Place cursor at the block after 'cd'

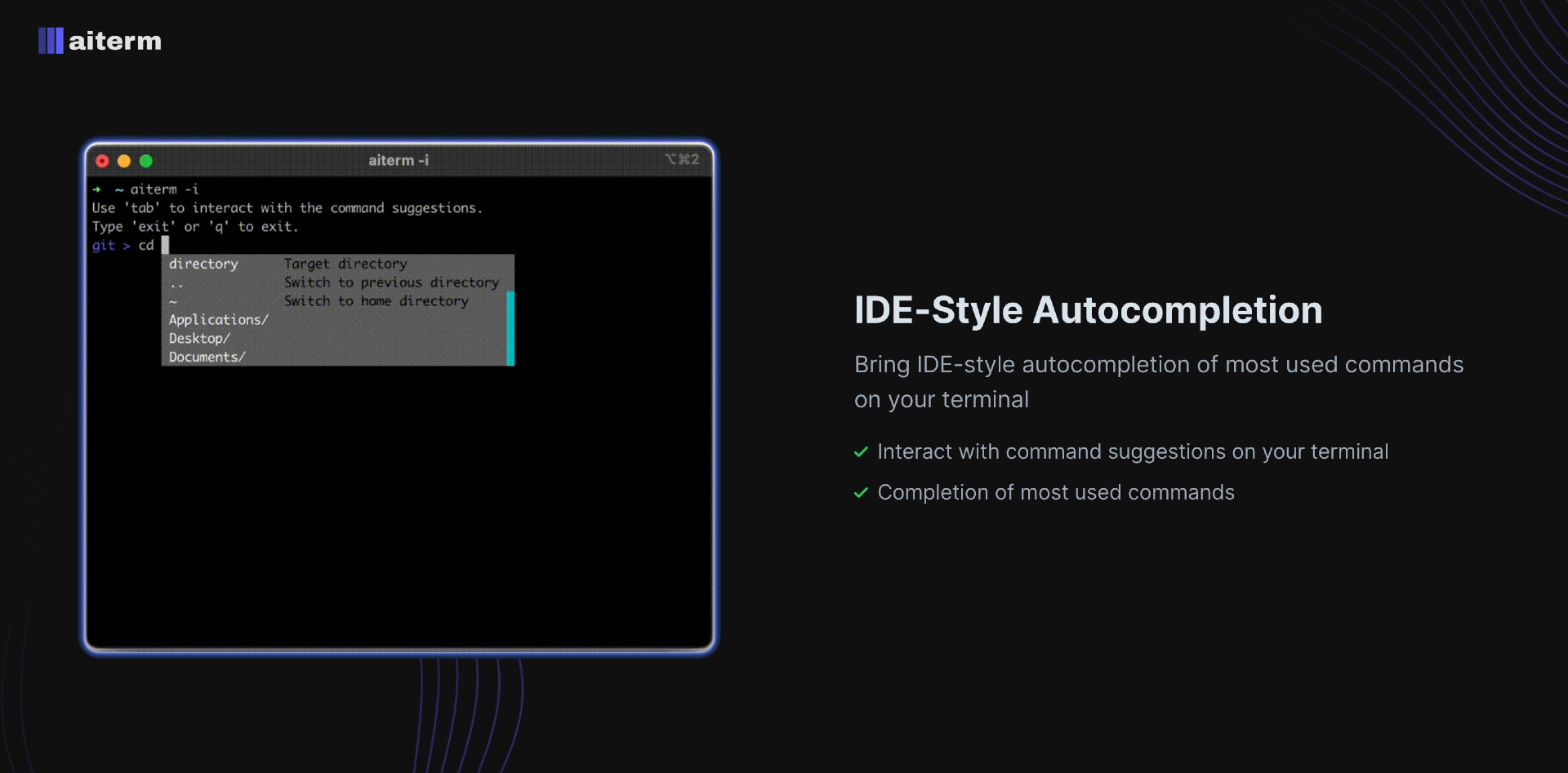click(165, 245)
